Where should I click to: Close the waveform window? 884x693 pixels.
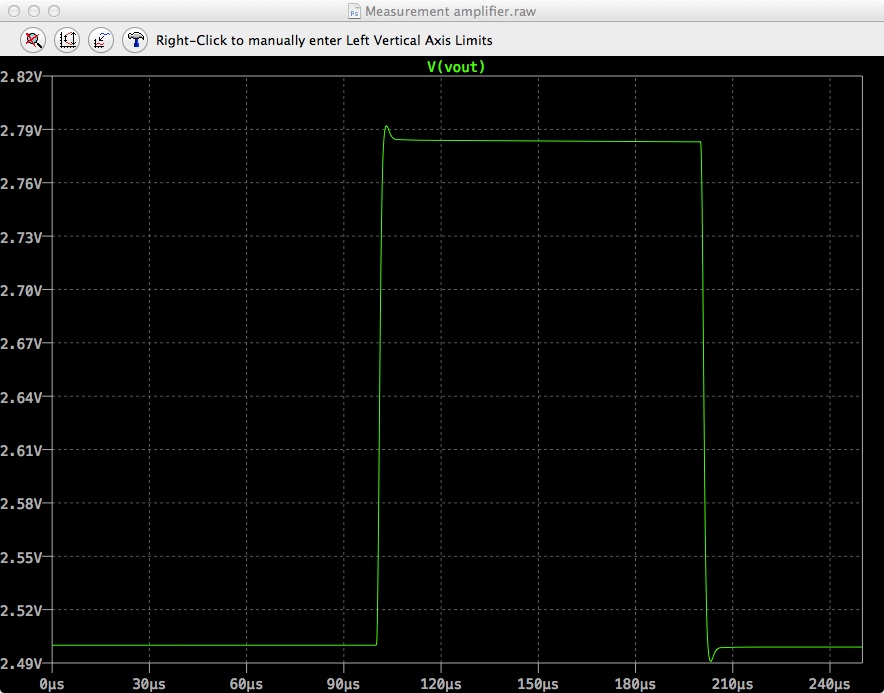[14, 11]
